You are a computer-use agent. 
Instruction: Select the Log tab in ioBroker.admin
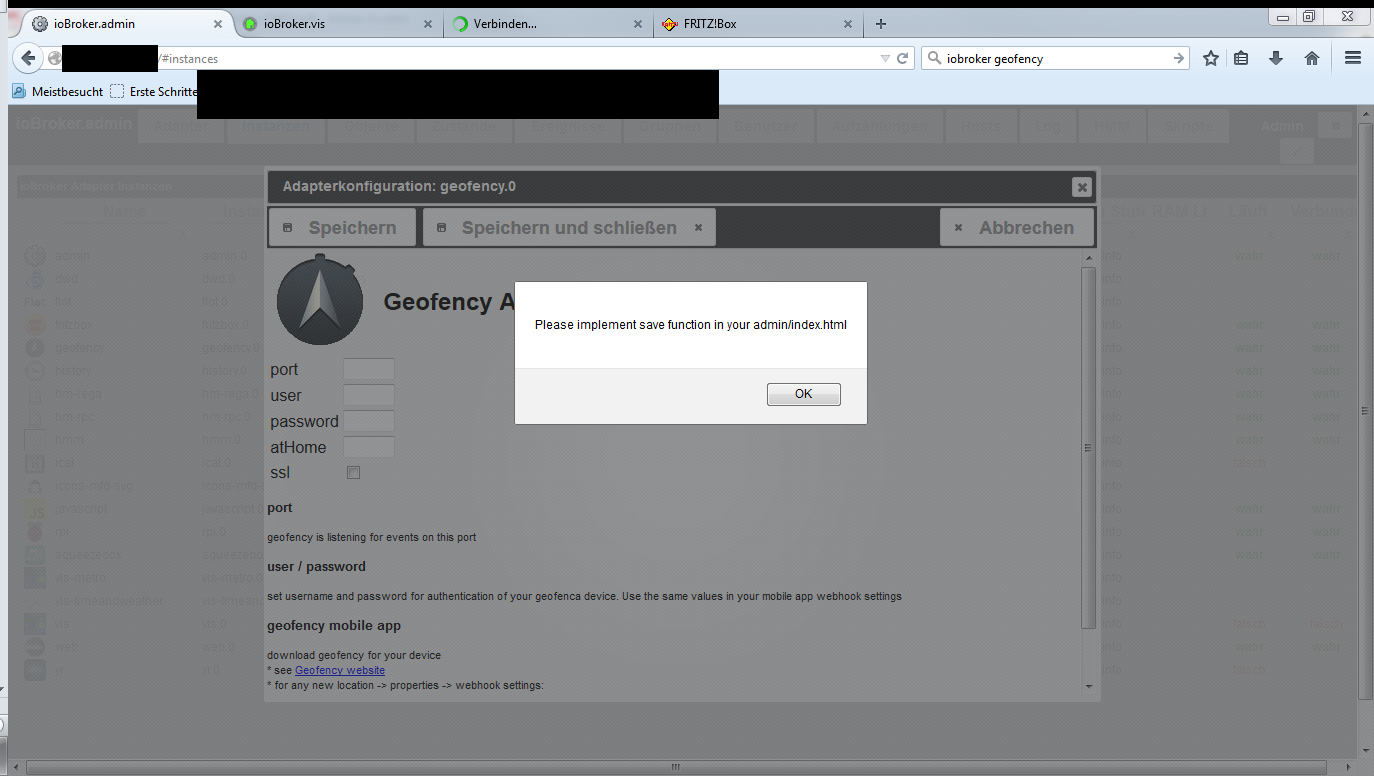(1048, 127)
